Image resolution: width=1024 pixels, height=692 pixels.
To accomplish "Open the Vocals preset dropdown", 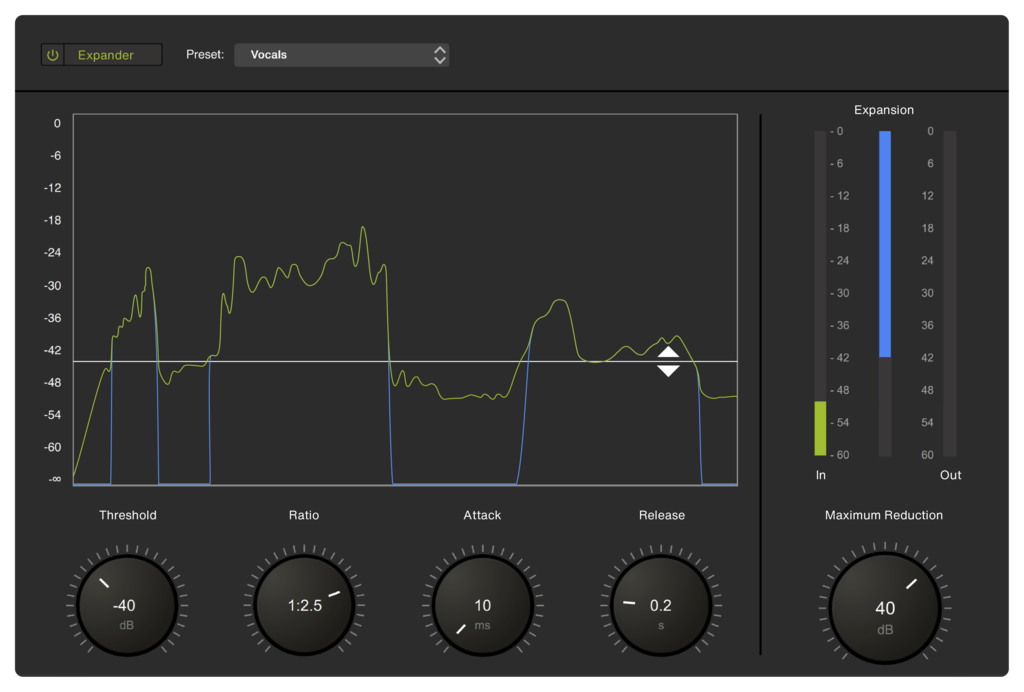I will pos(342,55).
